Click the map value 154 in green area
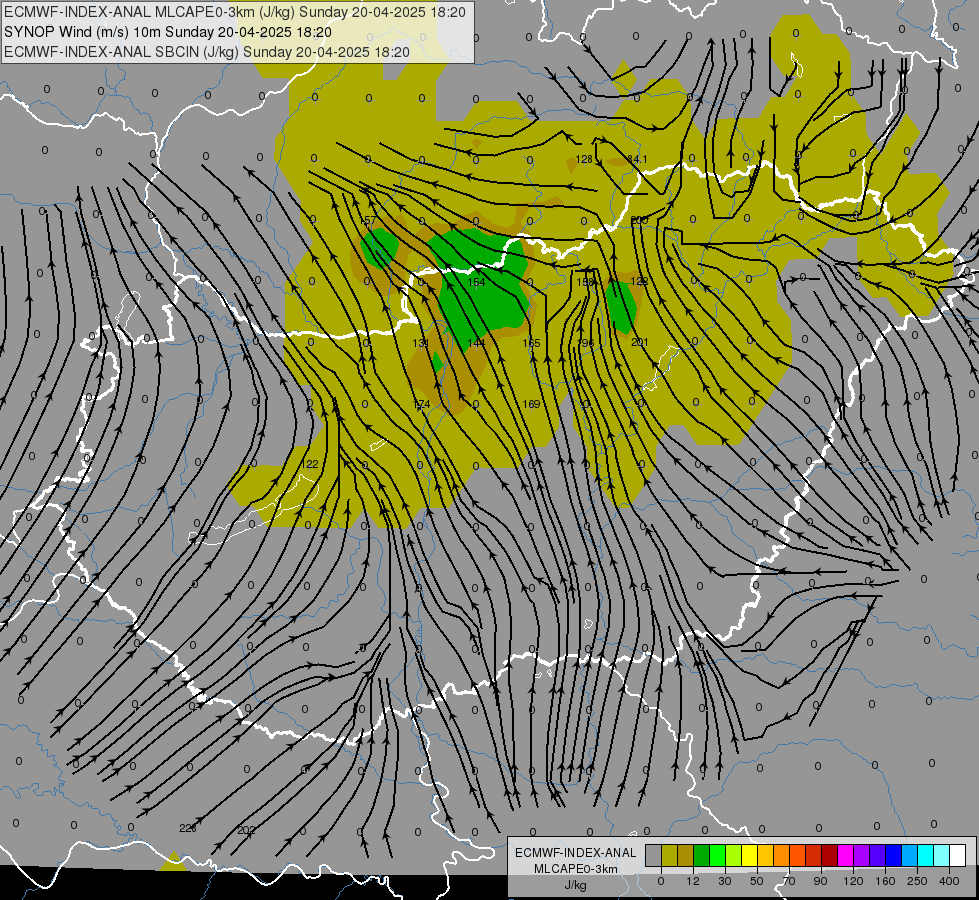 tap(476, 282)
